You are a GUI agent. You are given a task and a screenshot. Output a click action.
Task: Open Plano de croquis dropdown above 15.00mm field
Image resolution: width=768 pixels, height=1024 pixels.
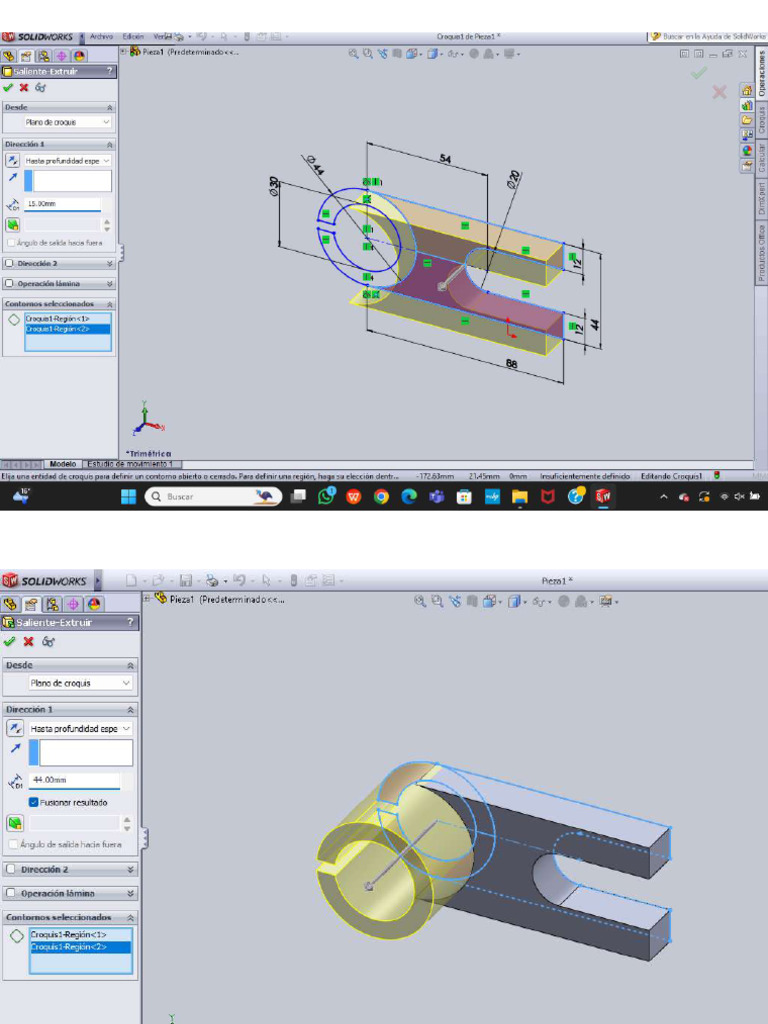coord(69,122)
